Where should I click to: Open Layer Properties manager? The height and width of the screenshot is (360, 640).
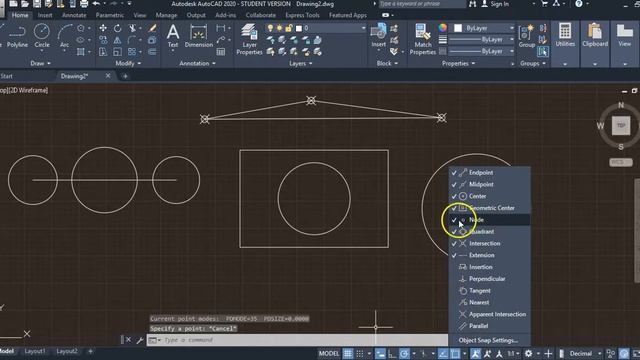click(x=249, y=39)
